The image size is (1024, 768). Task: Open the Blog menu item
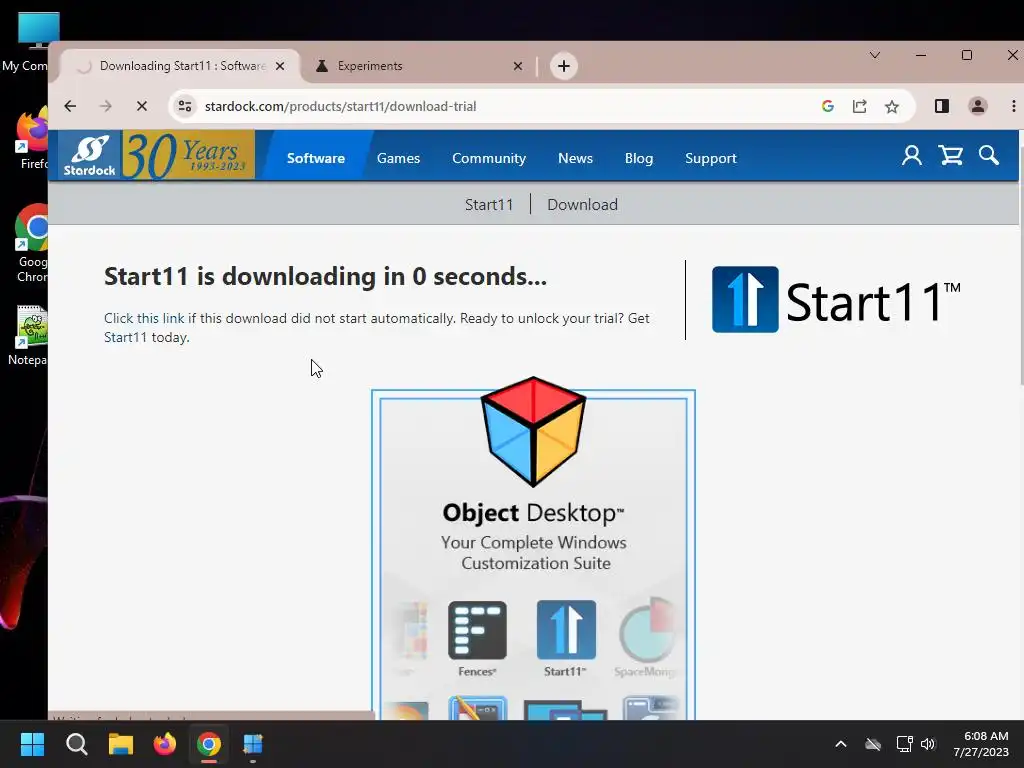[x=639, y=158]
